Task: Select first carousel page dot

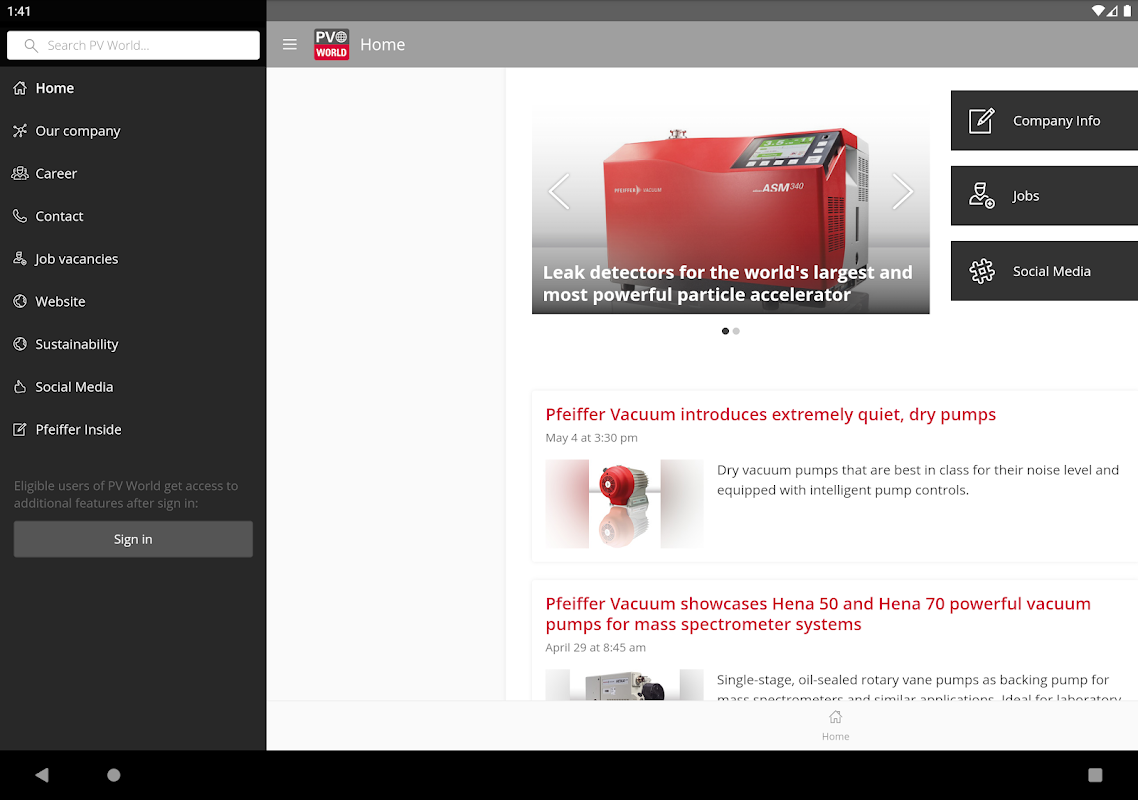Action: point(725,331)
